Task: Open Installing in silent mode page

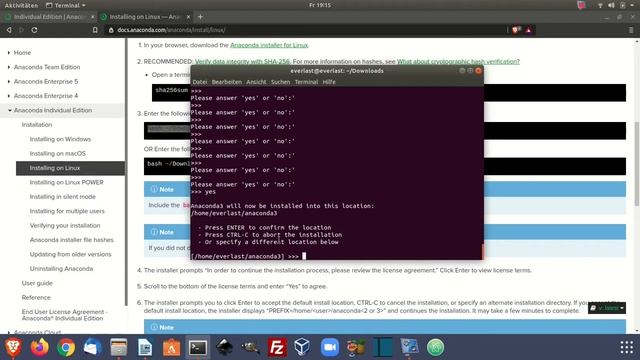Action: [x=62, y=197]
